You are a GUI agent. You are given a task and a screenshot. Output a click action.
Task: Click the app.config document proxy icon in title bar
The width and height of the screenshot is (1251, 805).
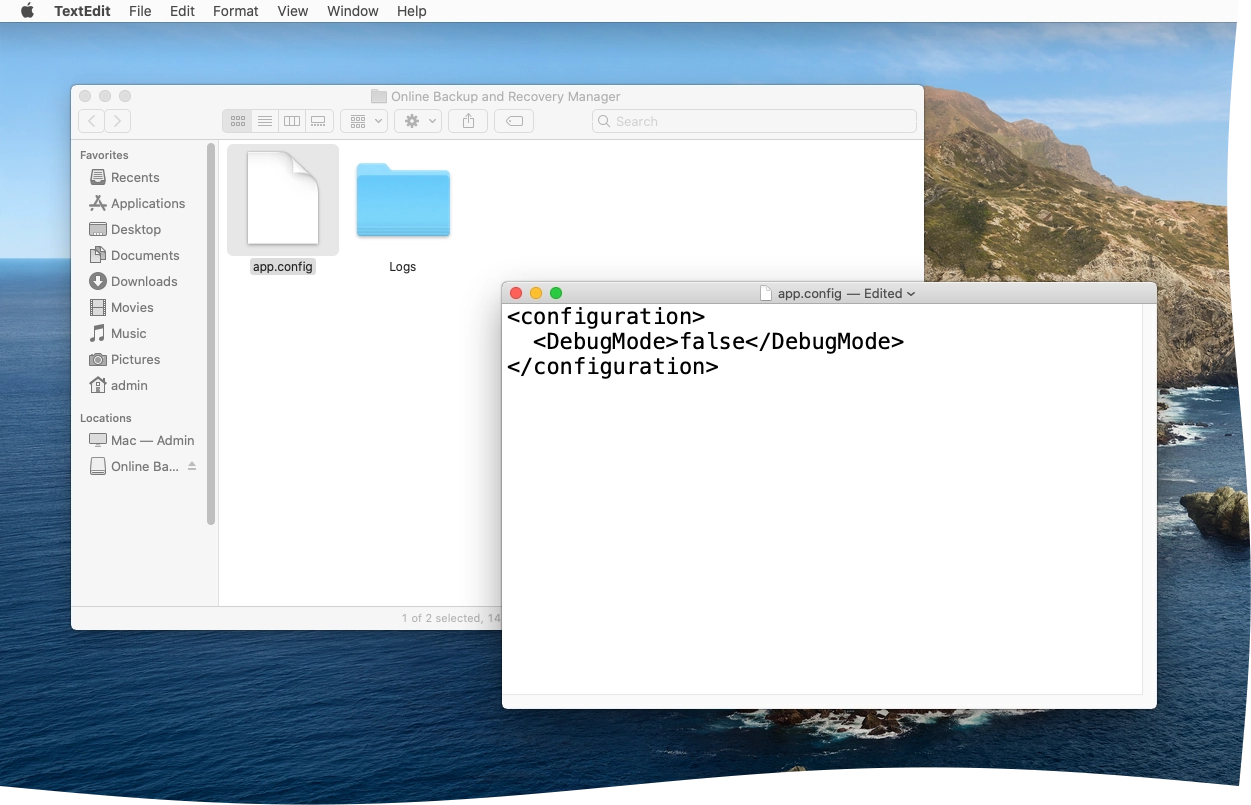pyautogui.click(x=766, y=293)
